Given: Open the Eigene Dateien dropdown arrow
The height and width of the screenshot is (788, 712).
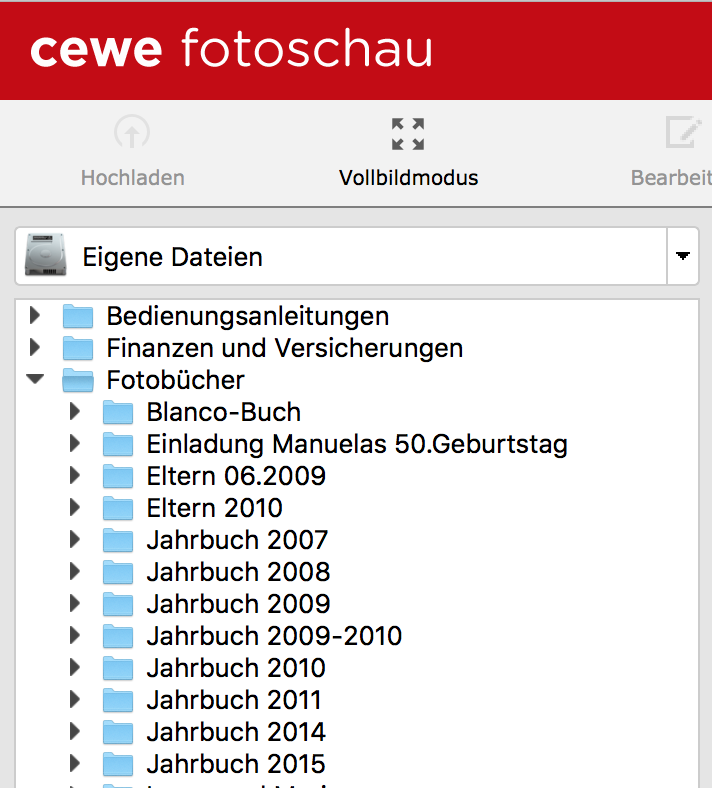Looking at the screenshot, I should click(x=683, y=256).
